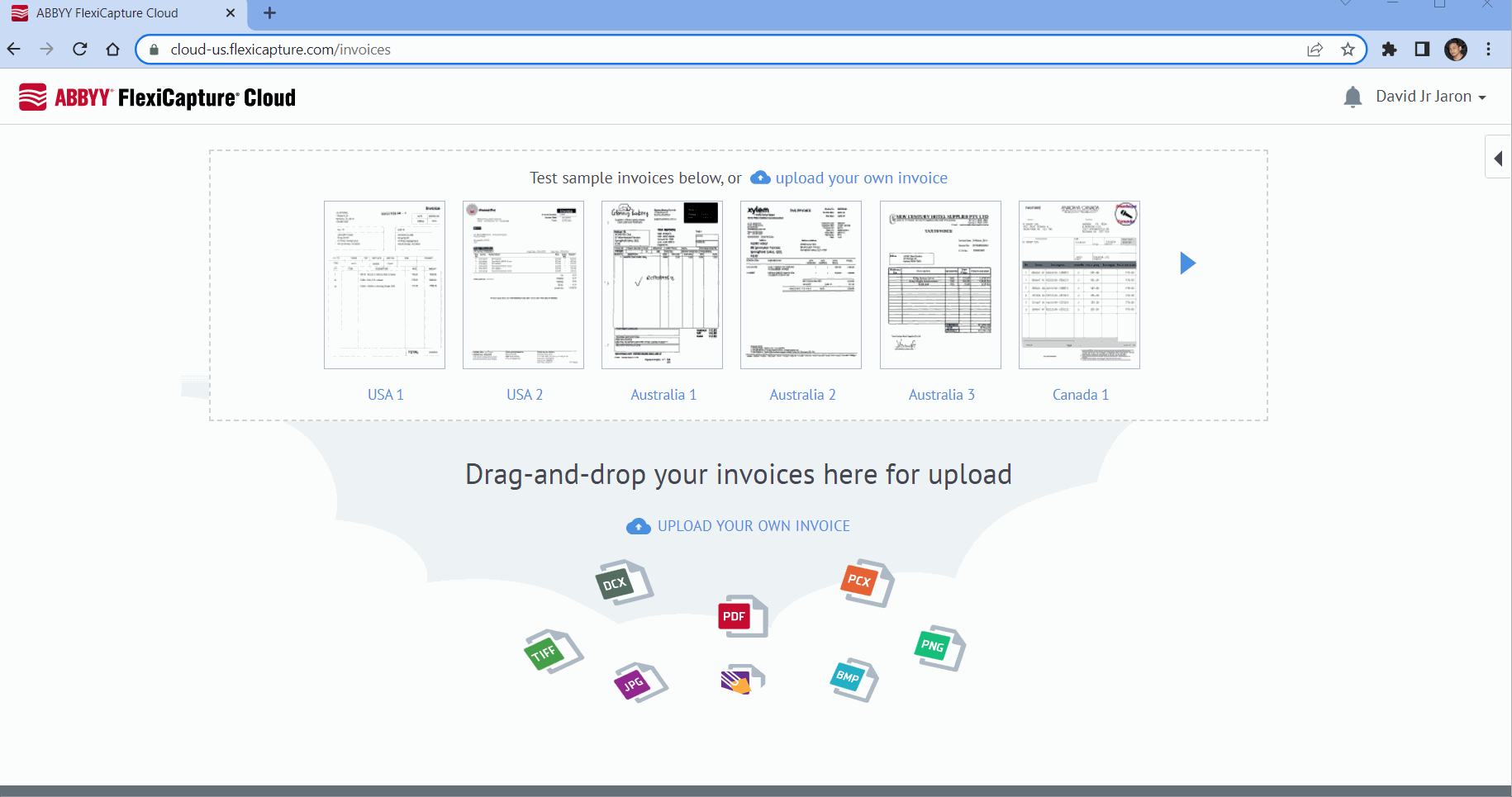This screenshot has height=797, width=1512.
Task: Reload the page
Action: point(80,50)
